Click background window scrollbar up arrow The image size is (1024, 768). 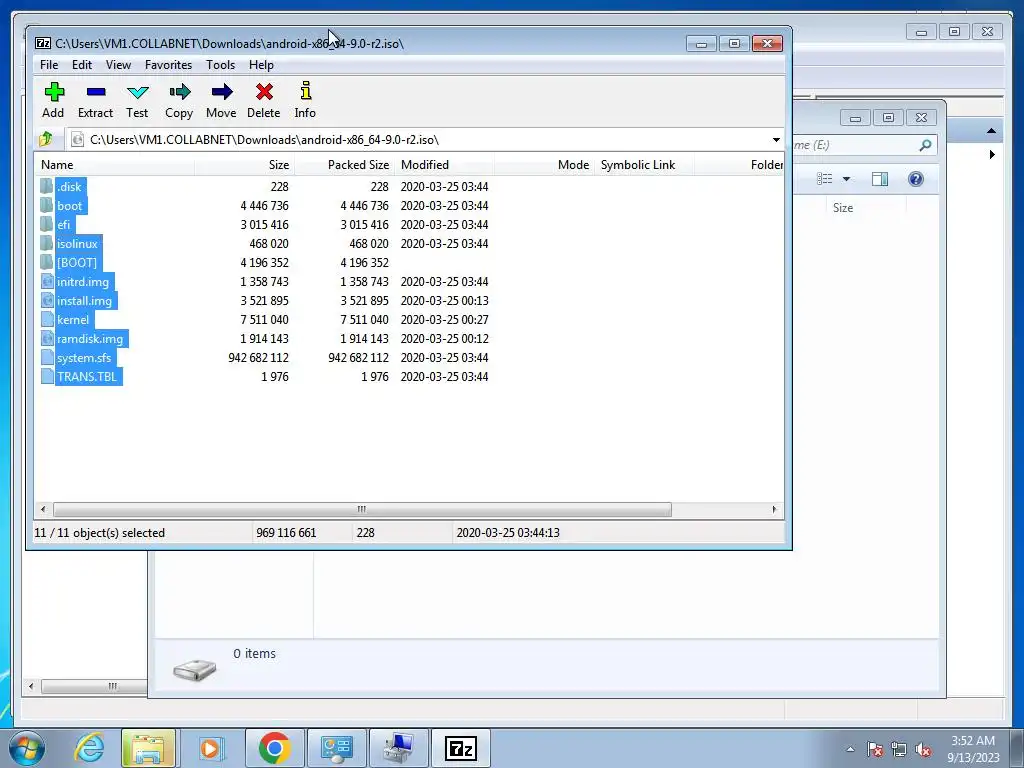coord(991,131)
